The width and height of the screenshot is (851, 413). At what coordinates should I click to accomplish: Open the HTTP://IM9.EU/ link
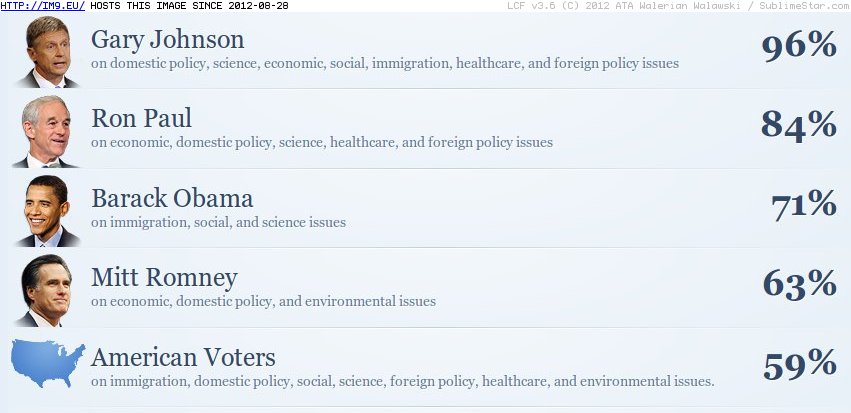point(42,6)
